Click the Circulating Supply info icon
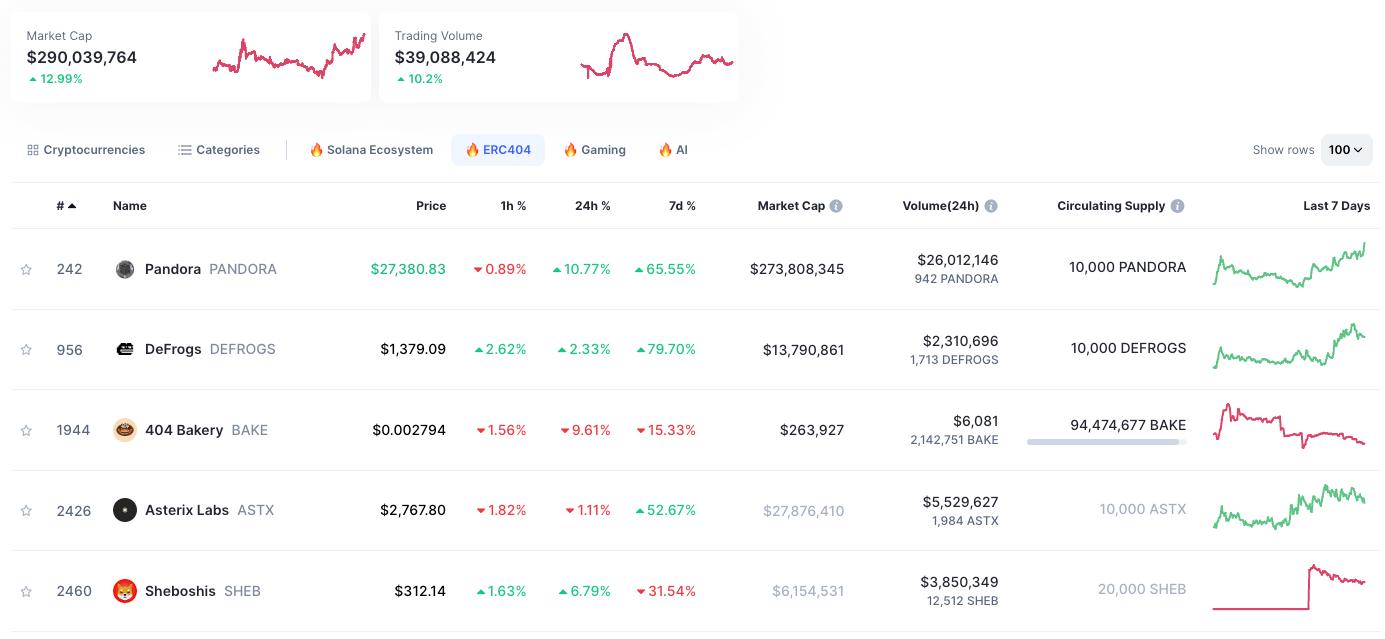This screenshot has width=1385, height=639. [1177, 206]
